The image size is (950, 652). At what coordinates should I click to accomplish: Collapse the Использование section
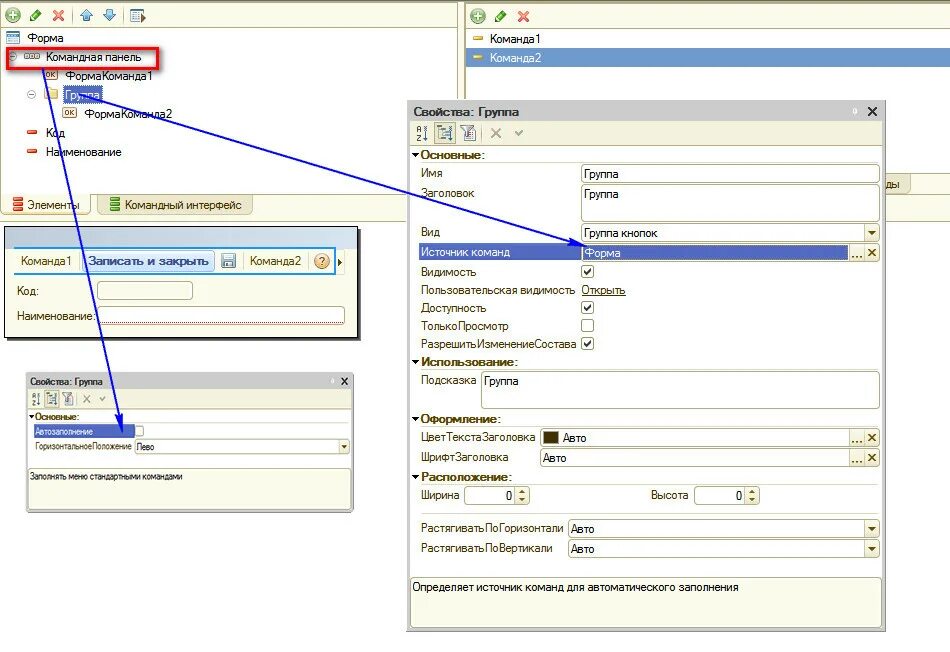[x=416, y=362]
